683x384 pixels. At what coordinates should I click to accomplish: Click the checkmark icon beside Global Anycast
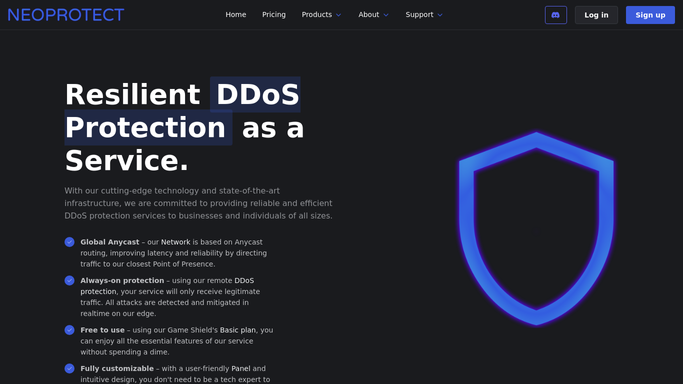[69, 242]
